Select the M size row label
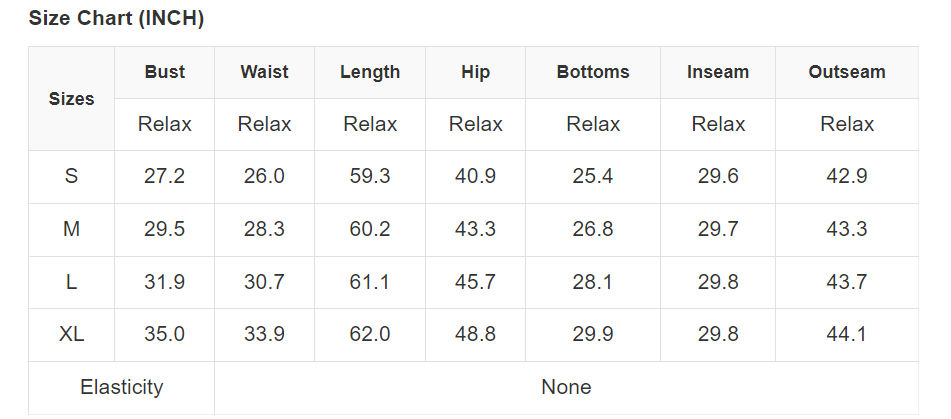Image resolution: width=951 pixels, height=419 pixels. click(72, 229)
